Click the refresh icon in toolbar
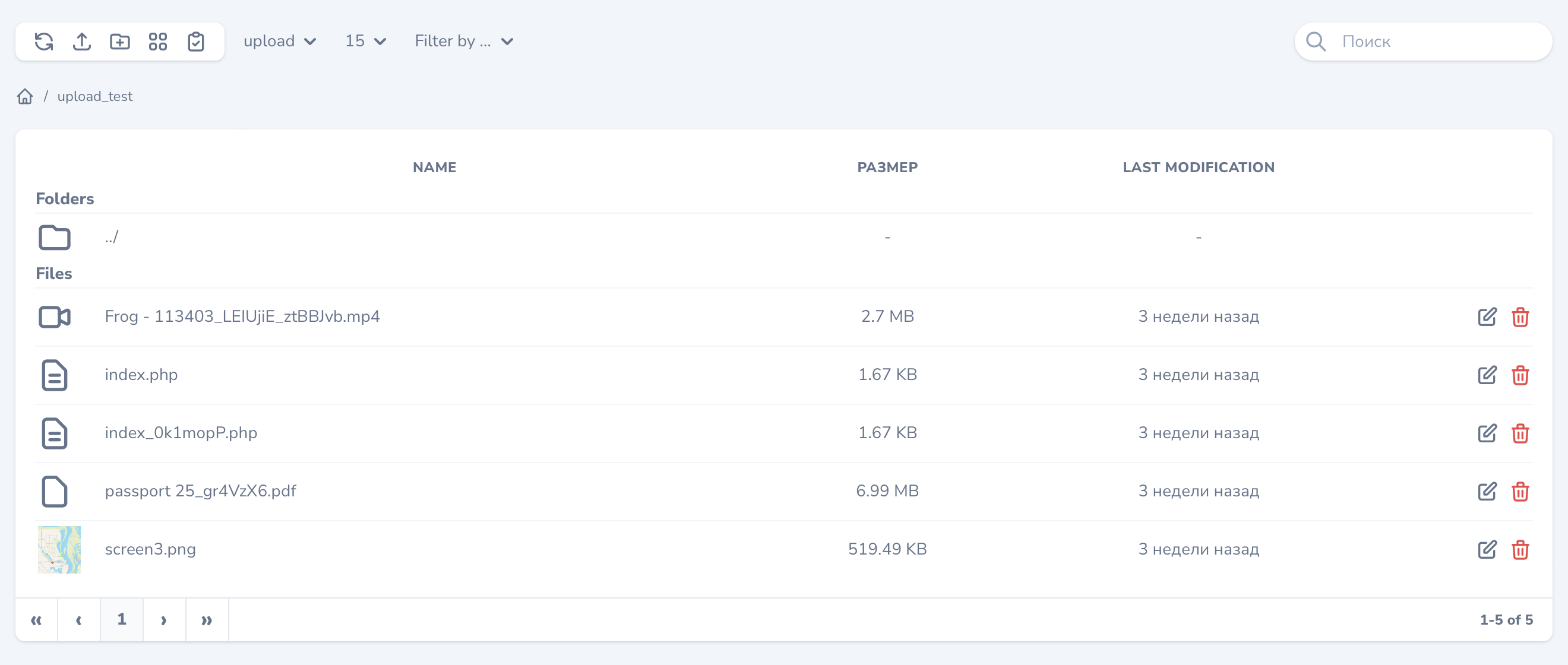The height and width of the screenshot is (665, 1568). pos(44,42)
